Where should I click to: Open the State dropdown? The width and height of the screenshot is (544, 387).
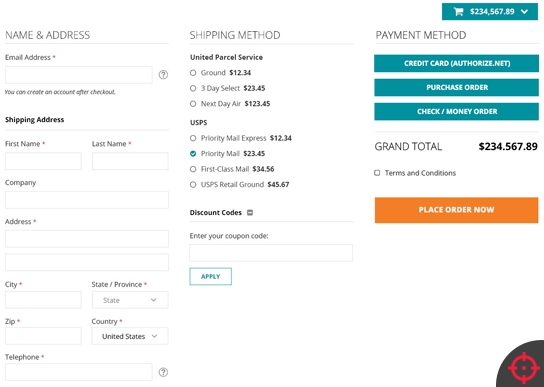[x=130, y=300]
